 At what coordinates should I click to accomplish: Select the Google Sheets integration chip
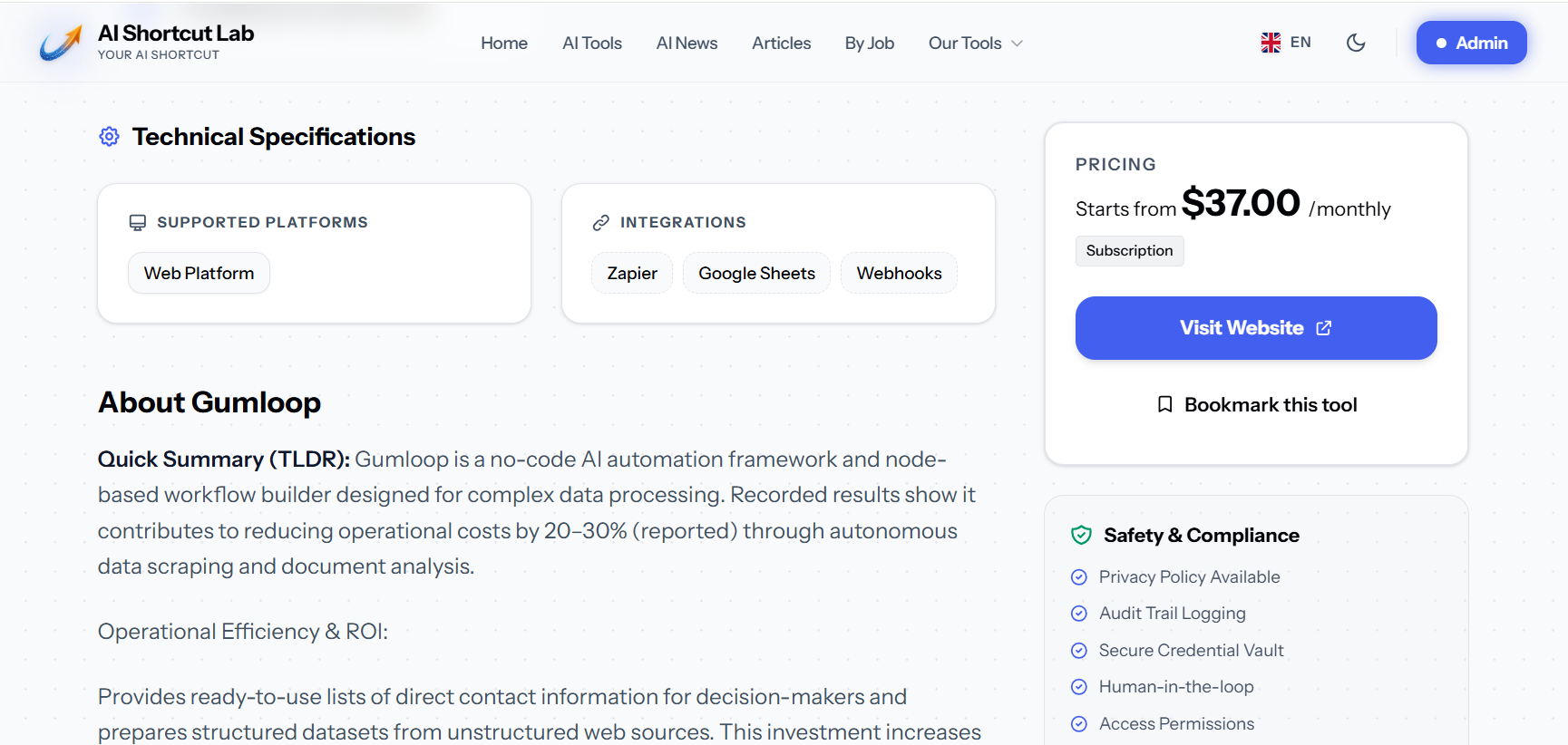[x=757, y=273]
